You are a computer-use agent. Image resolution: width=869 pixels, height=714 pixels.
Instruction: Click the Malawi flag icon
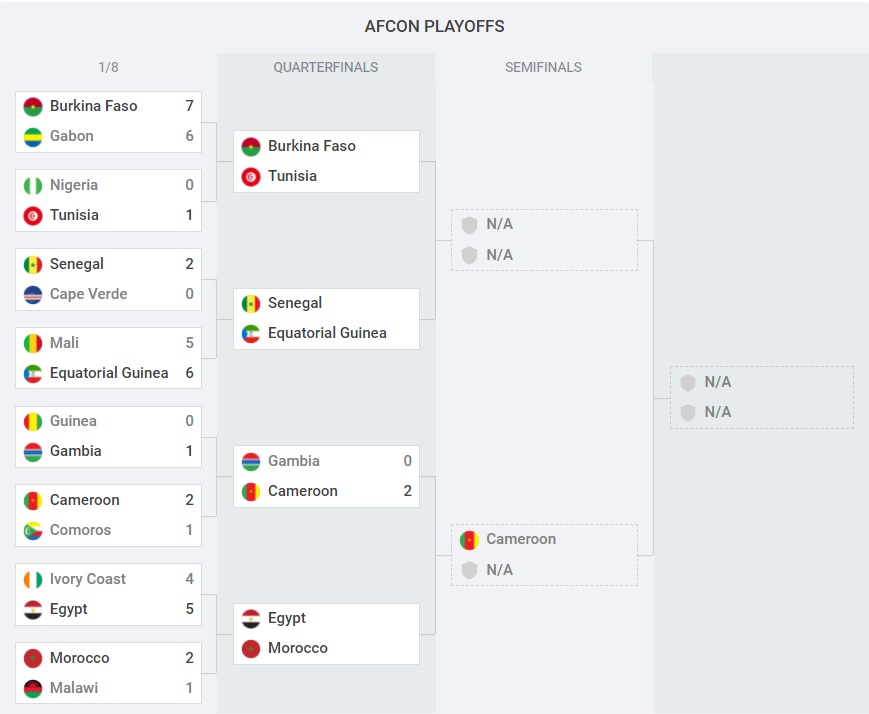coord(33,689)
